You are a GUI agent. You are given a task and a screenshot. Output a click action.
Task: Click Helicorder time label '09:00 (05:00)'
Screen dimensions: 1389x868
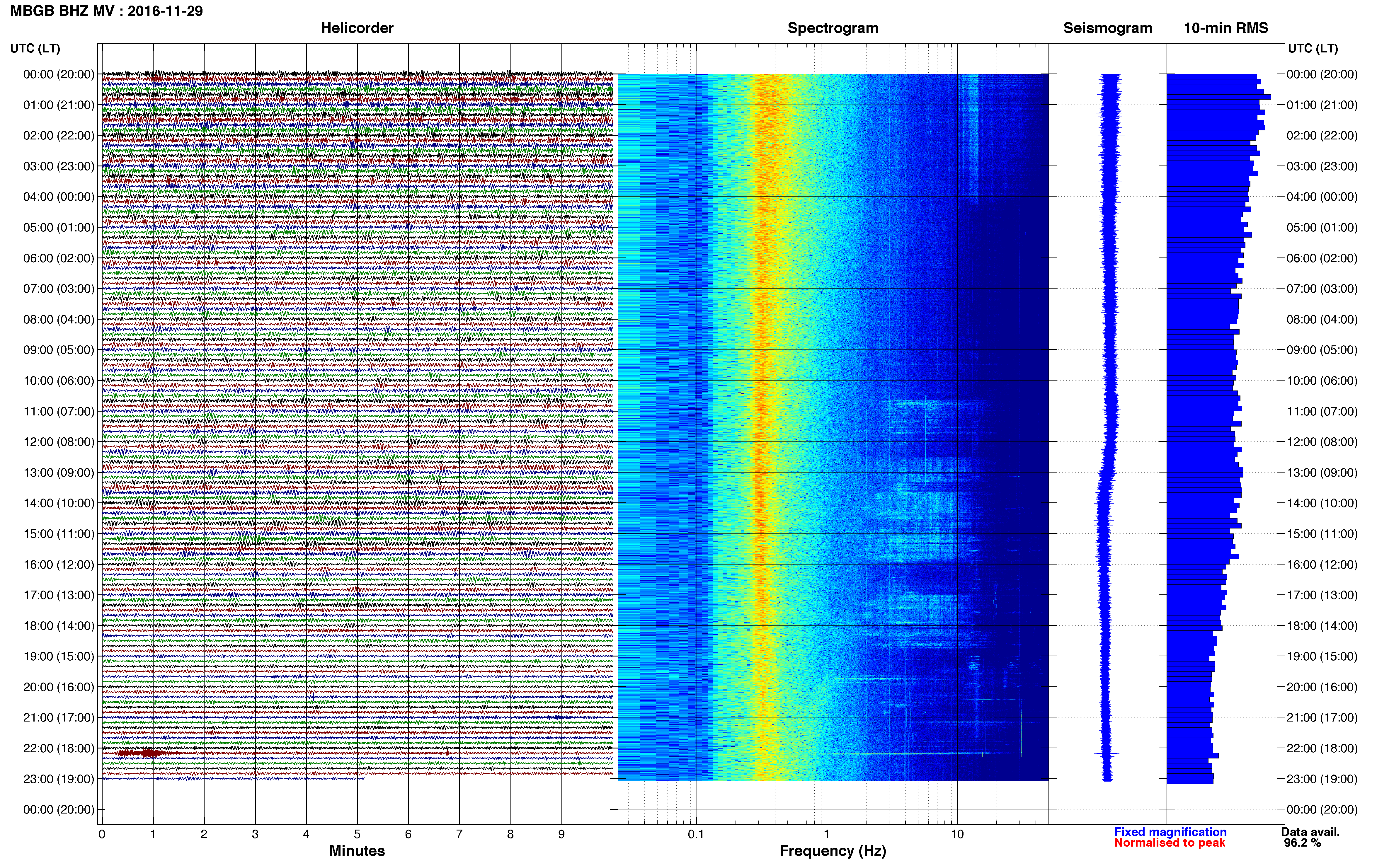point(59,350)
